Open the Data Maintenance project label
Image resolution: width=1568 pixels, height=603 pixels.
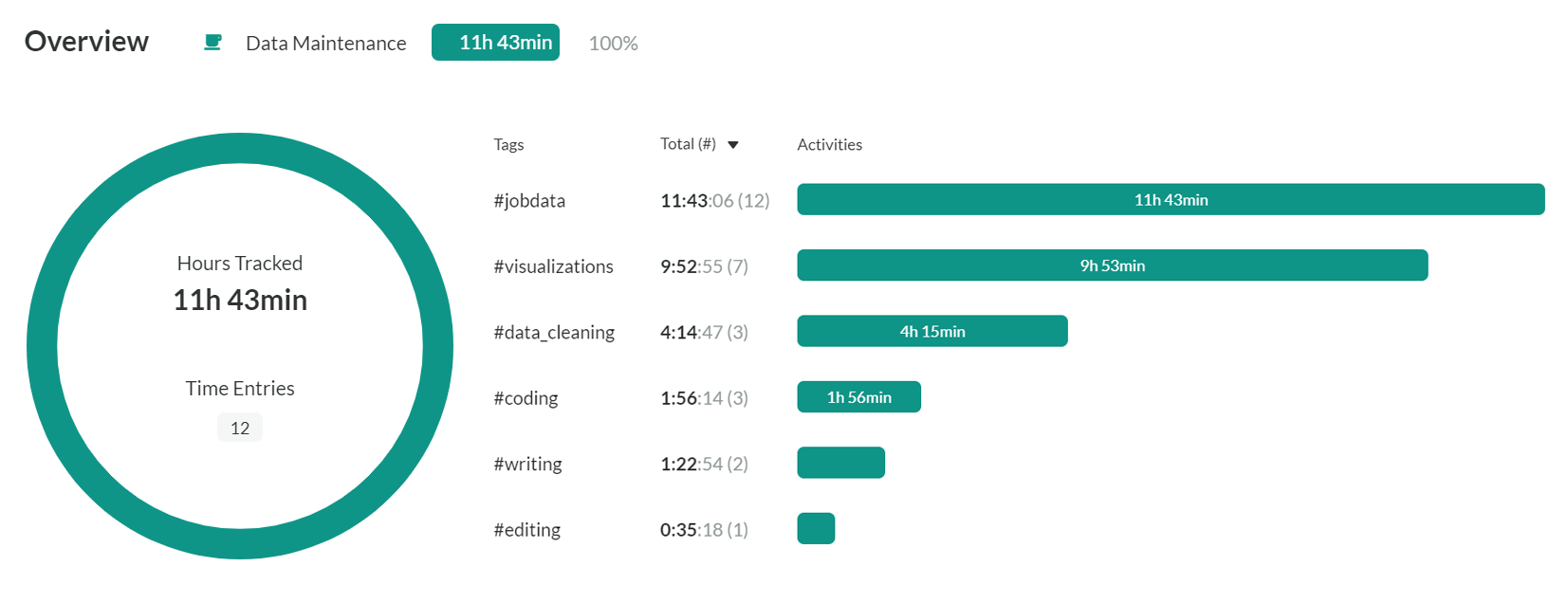click(x=325, y=44)
